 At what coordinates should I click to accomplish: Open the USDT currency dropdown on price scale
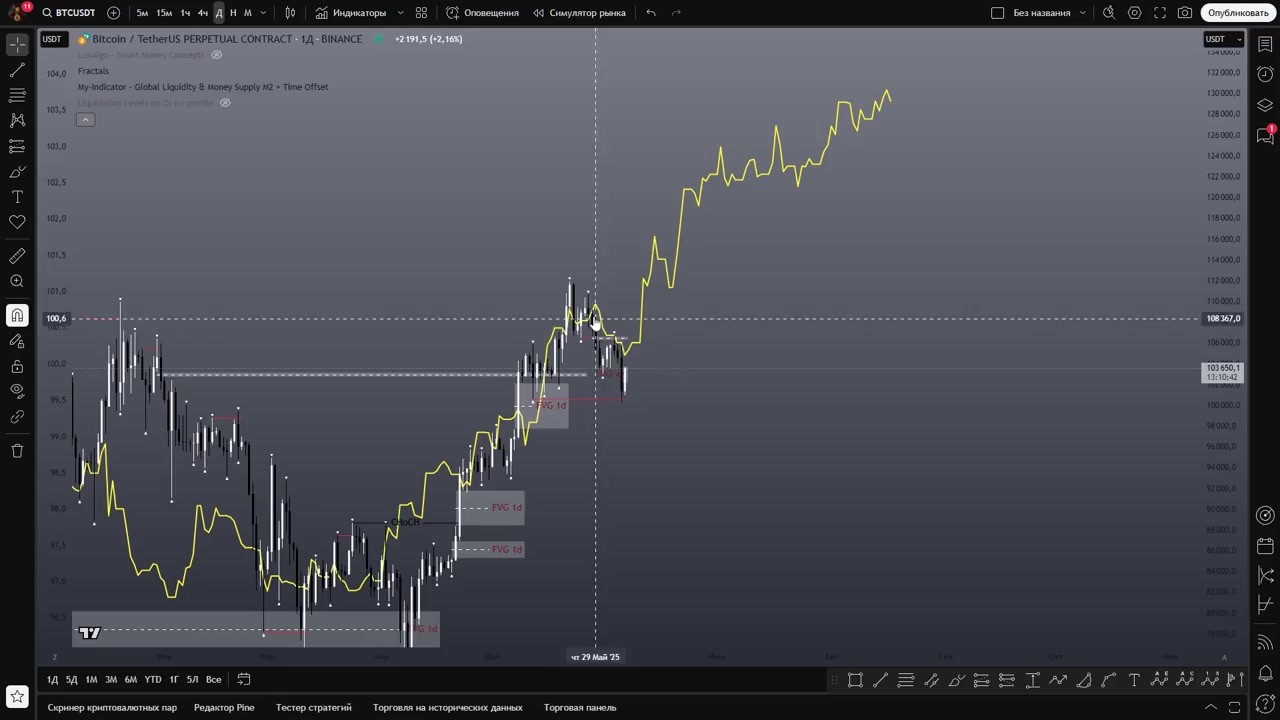[x=1223, y=39]
